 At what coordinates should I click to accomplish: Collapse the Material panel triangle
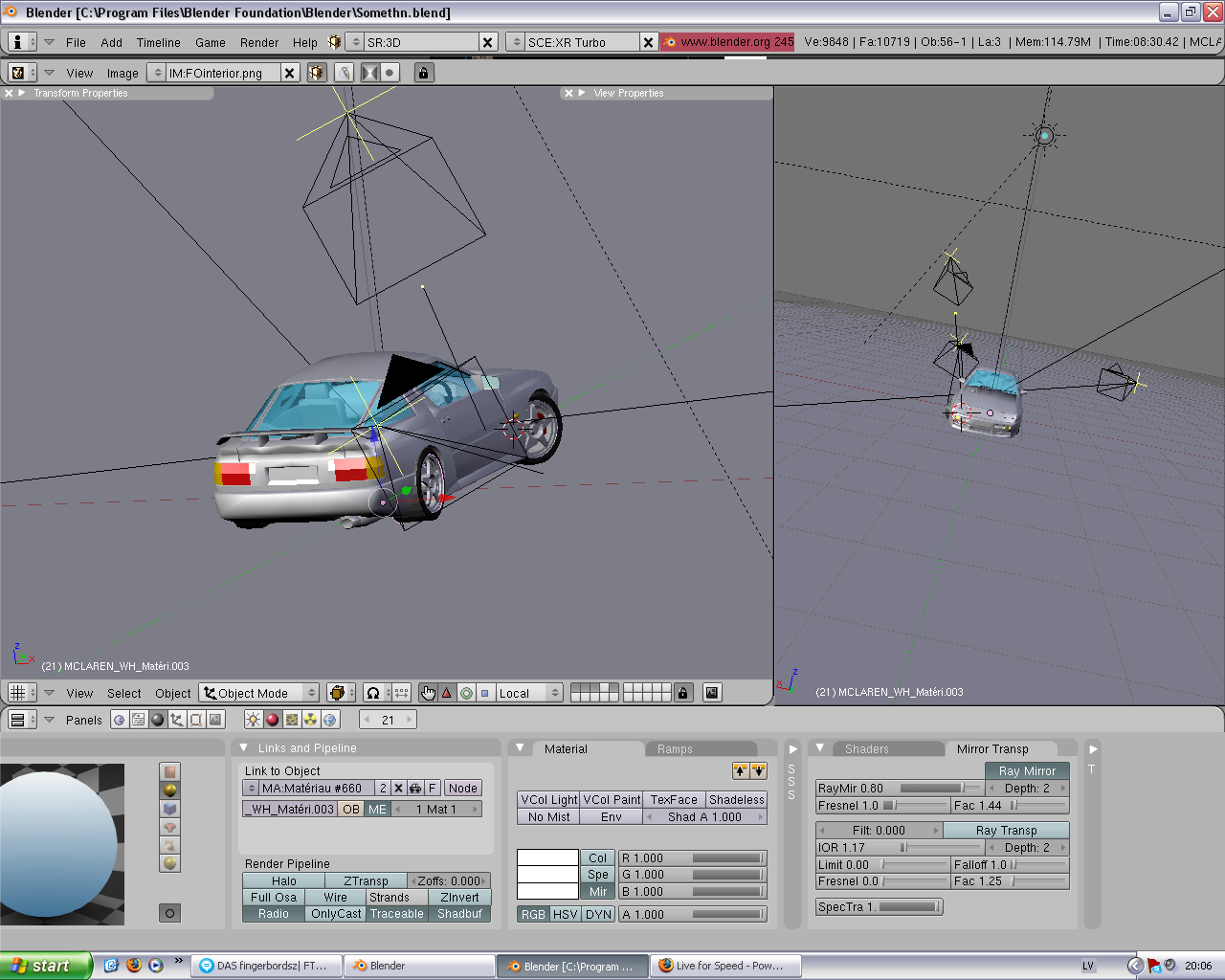coord(520,747)
